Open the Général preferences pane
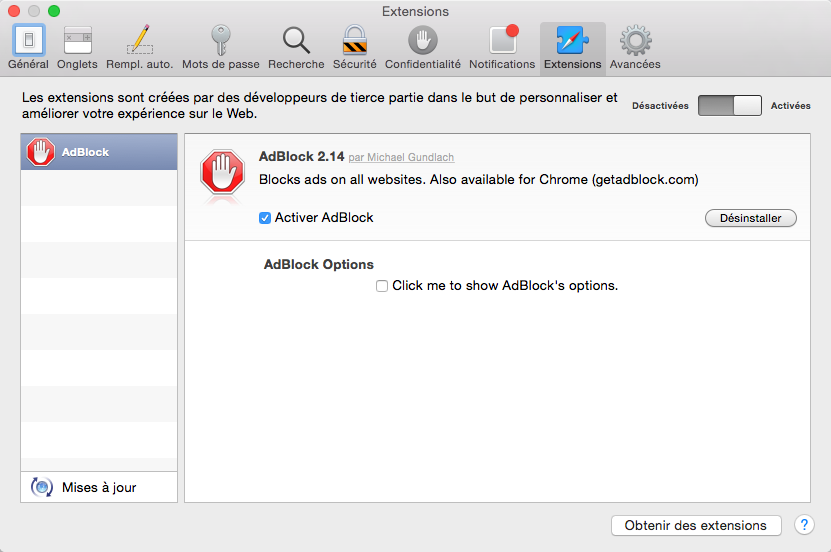Viewport: 831px width, 552px height. (x=28, y=47)
